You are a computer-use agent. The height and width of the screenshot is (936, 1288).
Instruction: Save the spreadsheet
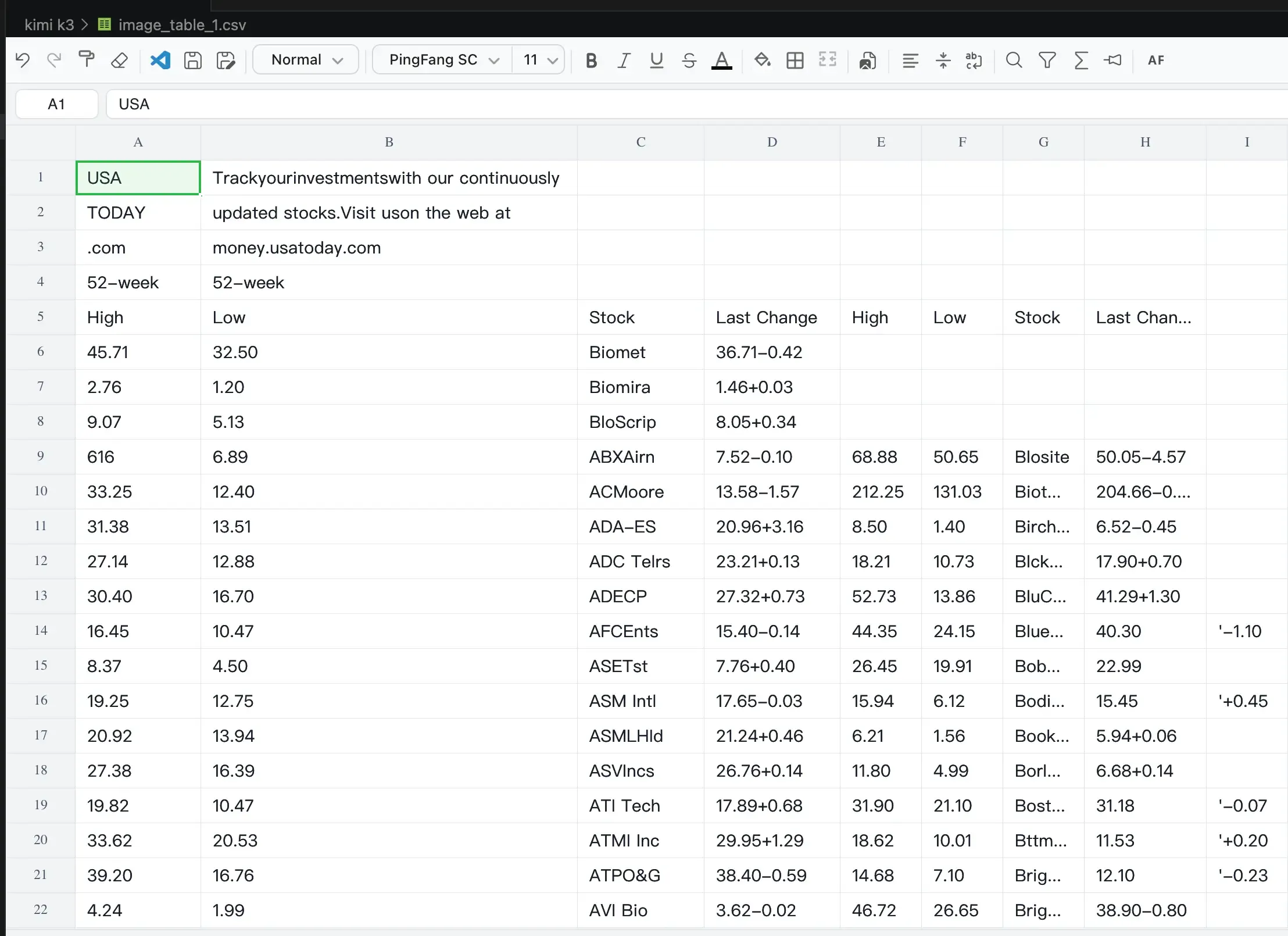pyautogui.click(x=193, y=60)
